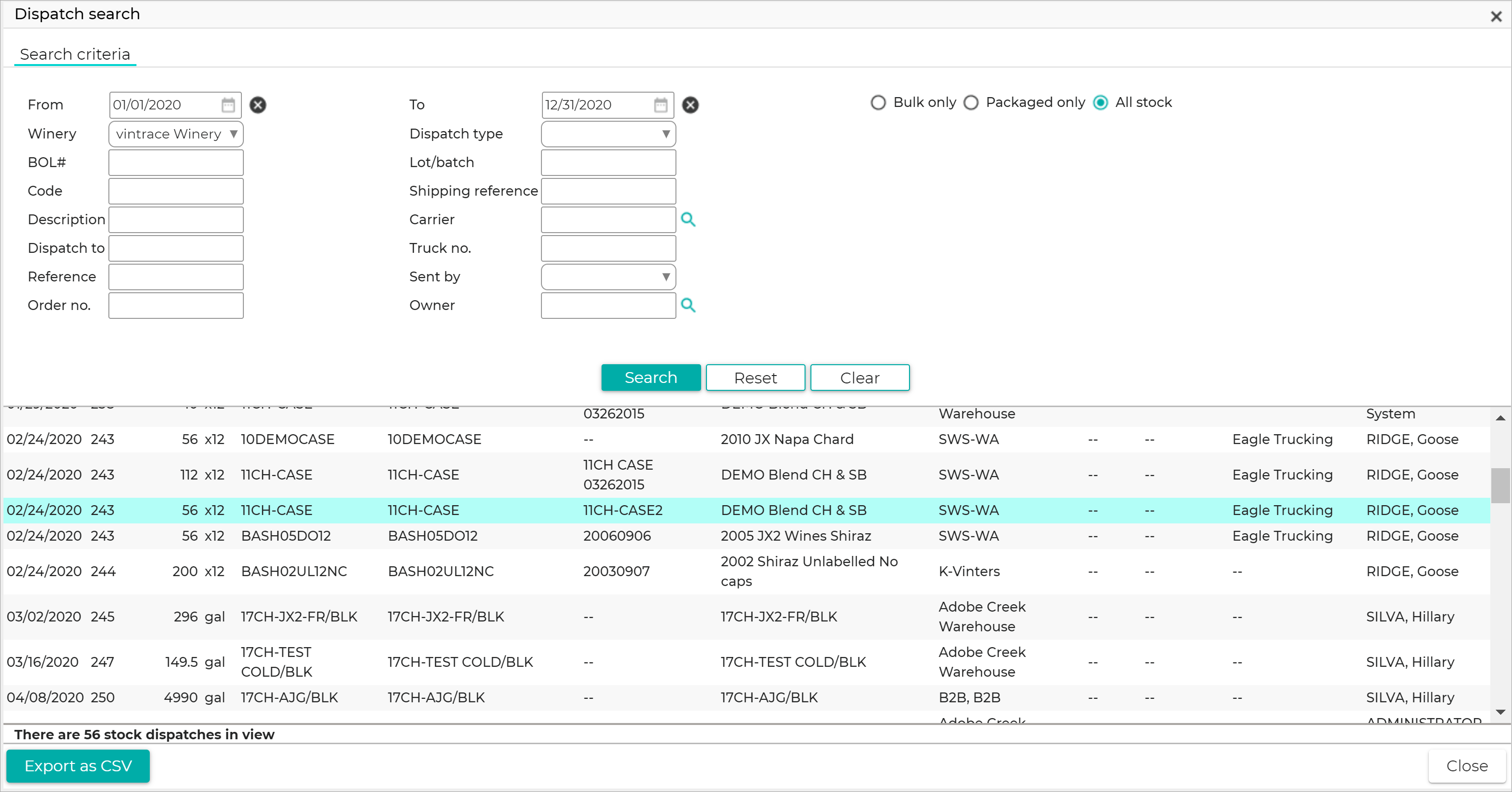
Task: Open the From date calendar picker
Action: click(228, 105)
